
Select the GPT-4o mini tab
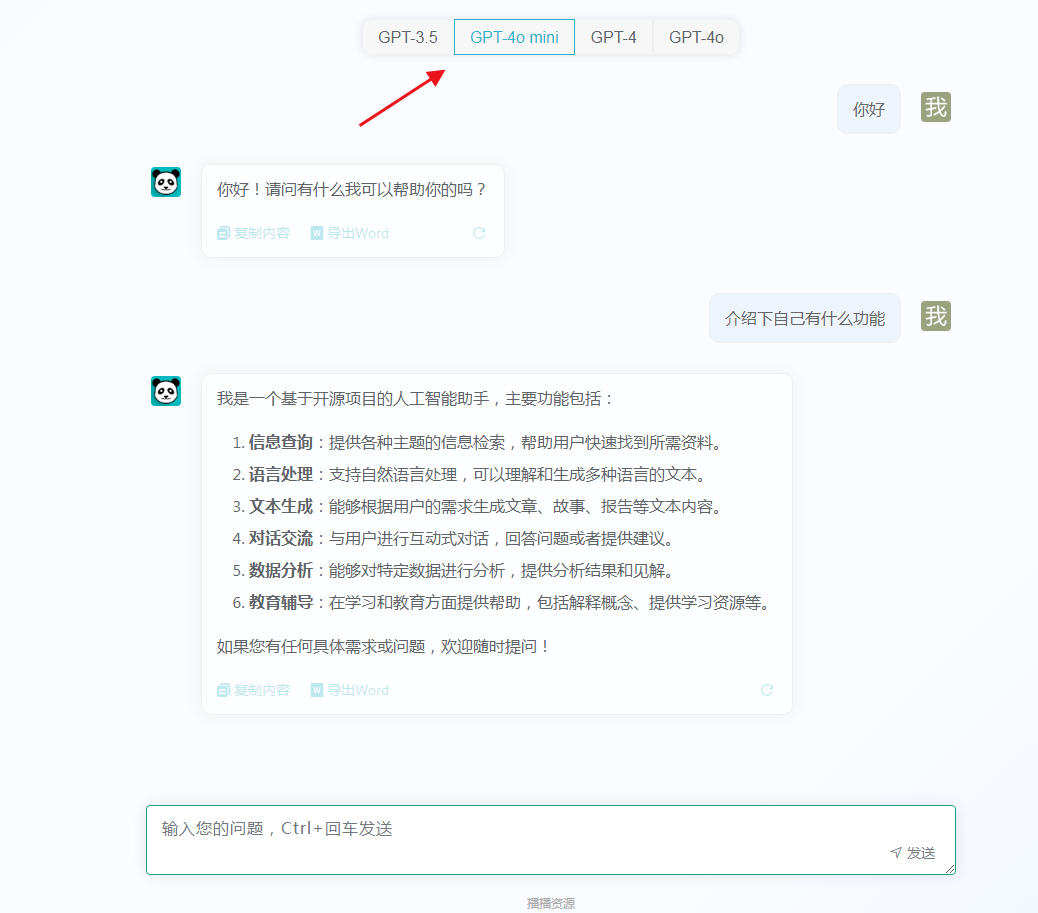point(514,37)
